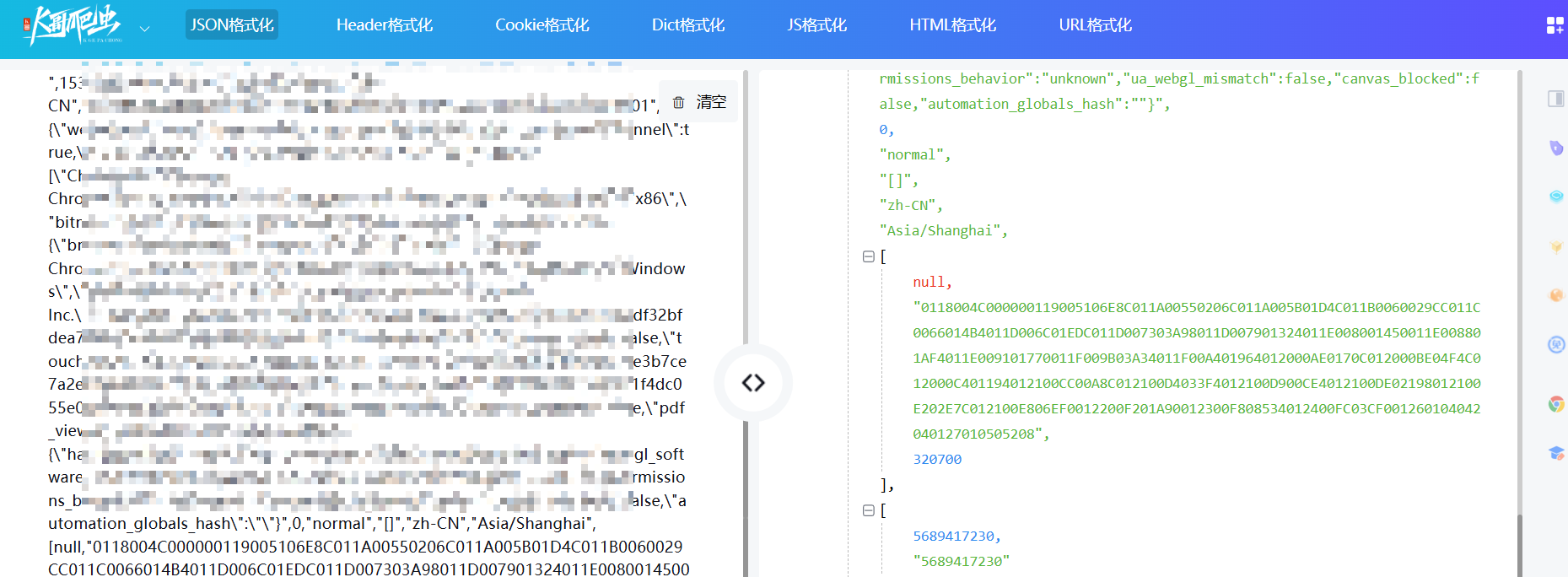Select the URL格式化 tab
This screenshot has width=1568, height=577.
point(1096,25)
